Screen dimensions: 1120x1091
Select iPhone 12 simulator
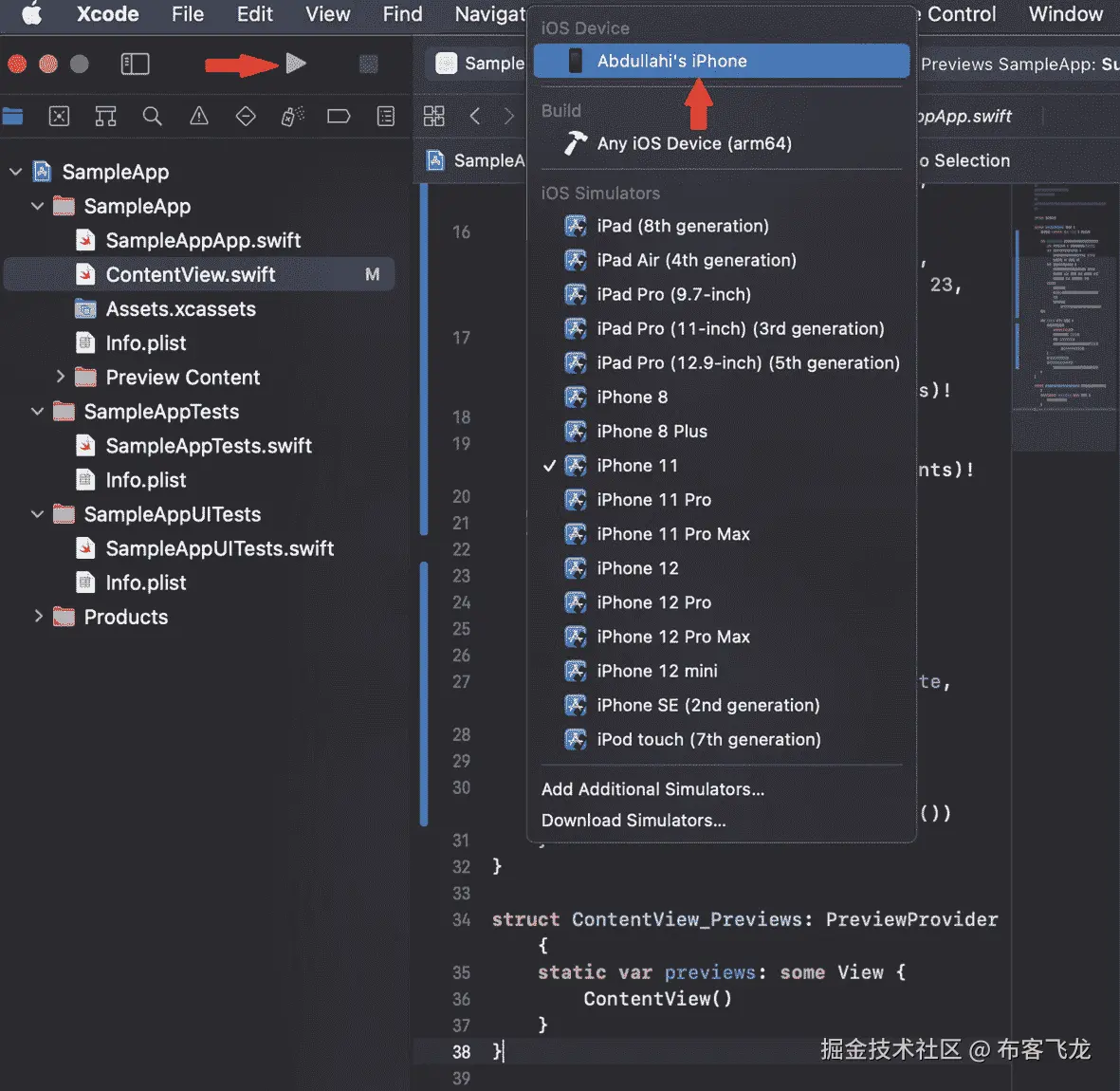click(722, 568)
